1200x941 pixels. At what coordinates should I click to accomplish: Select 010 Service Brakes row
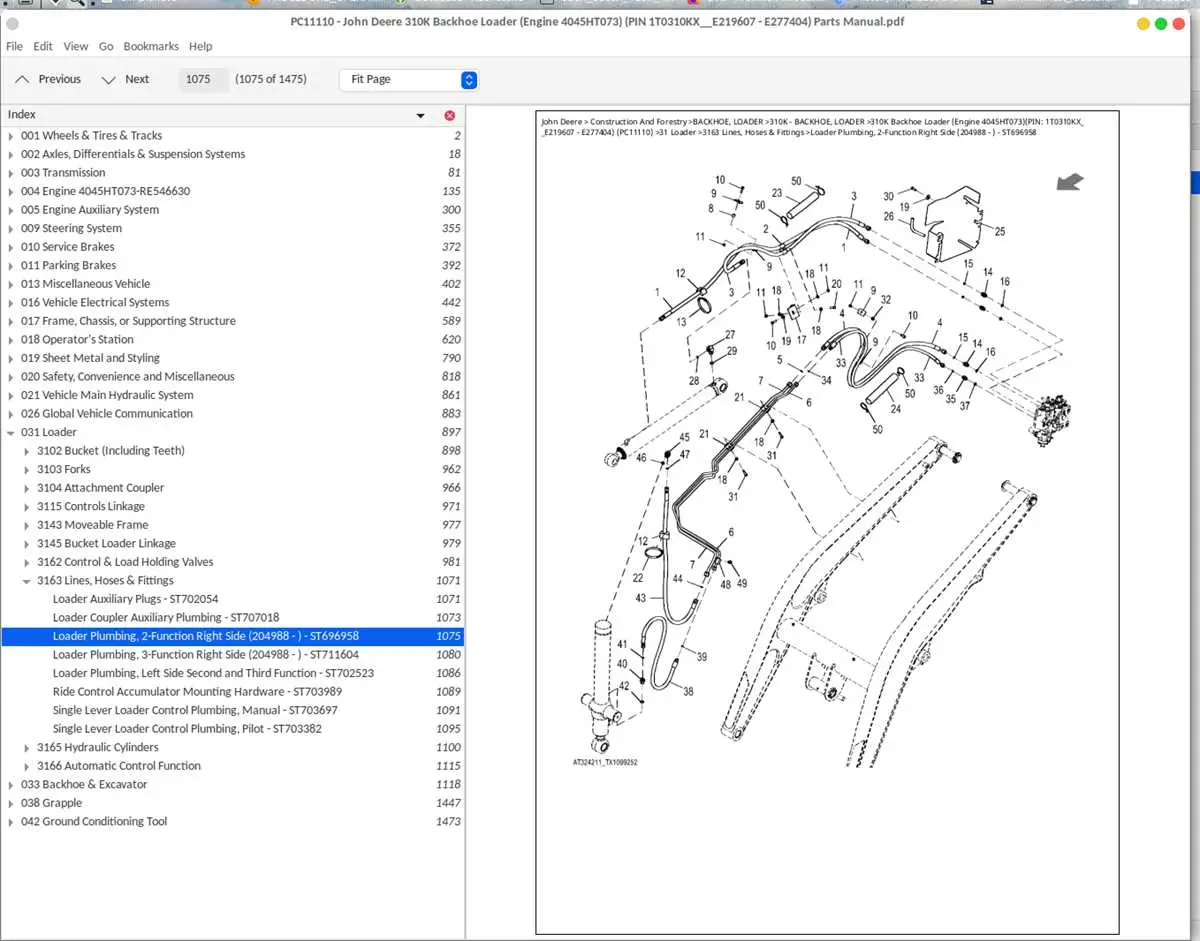[x=232, y=247]
